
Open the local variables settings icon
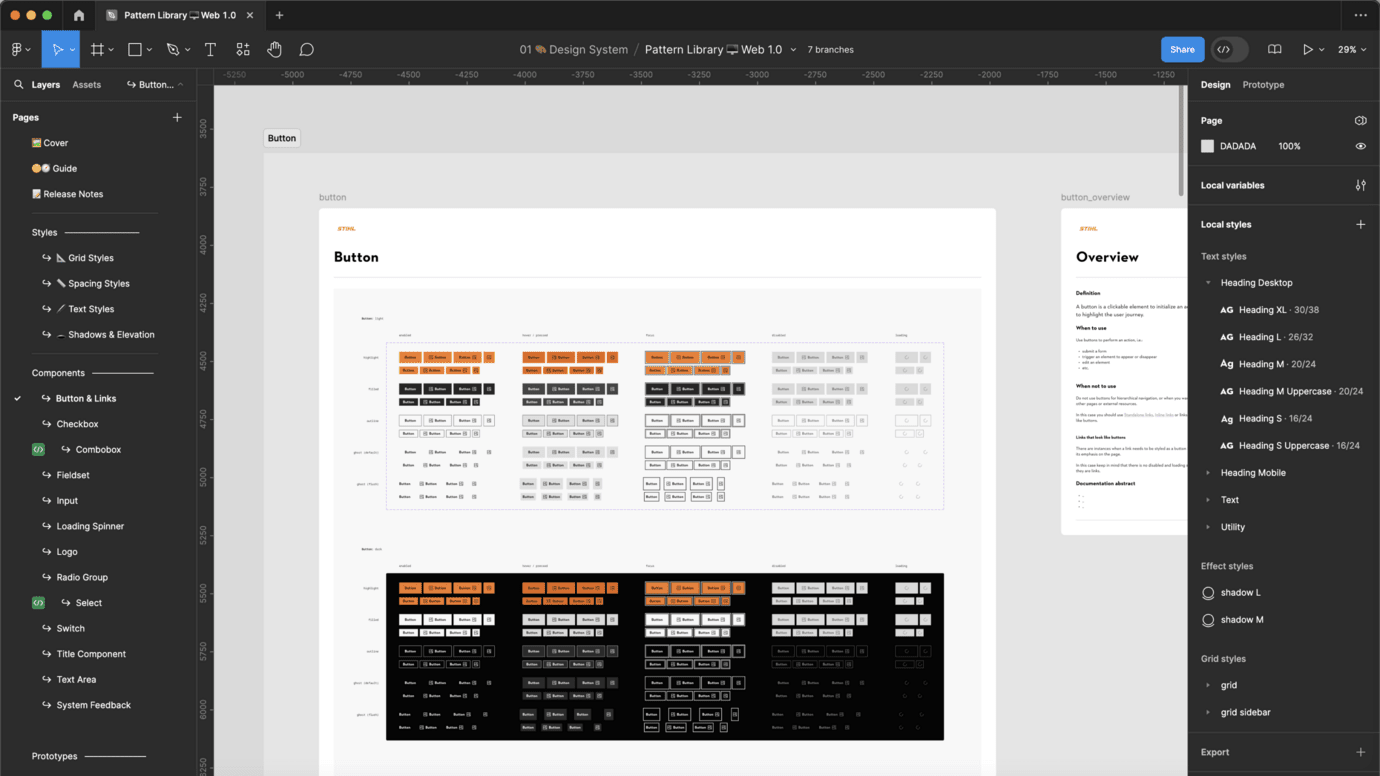point(1360,185)
